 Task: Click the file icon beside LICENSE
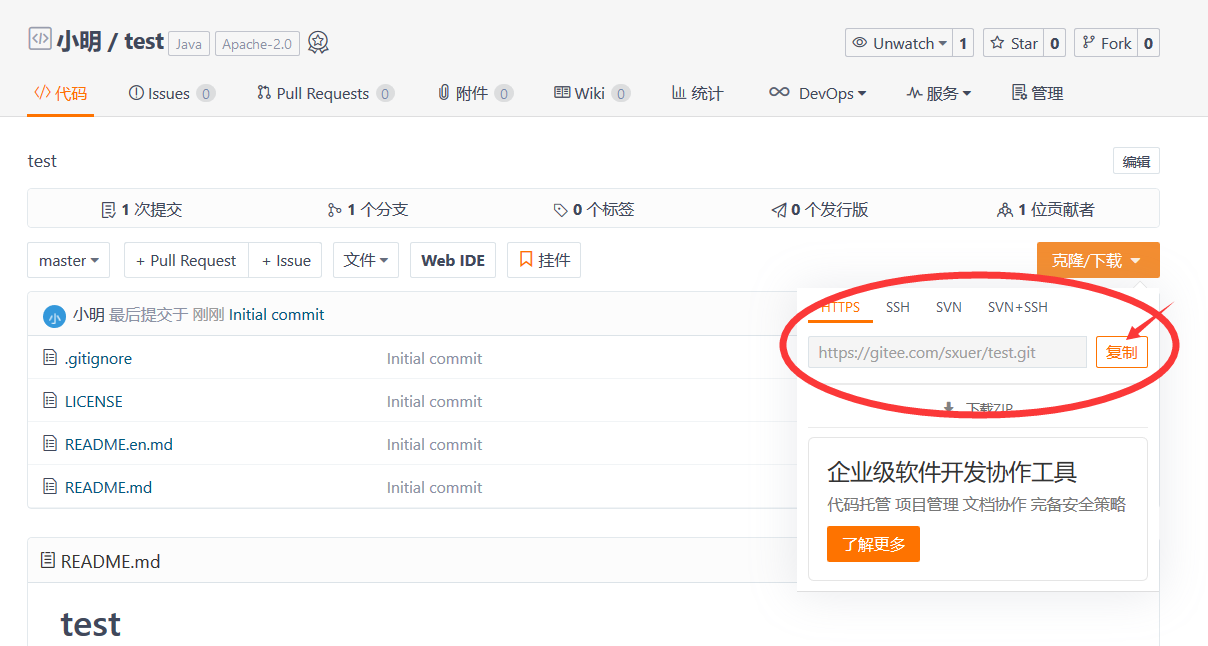coord(50,400)
